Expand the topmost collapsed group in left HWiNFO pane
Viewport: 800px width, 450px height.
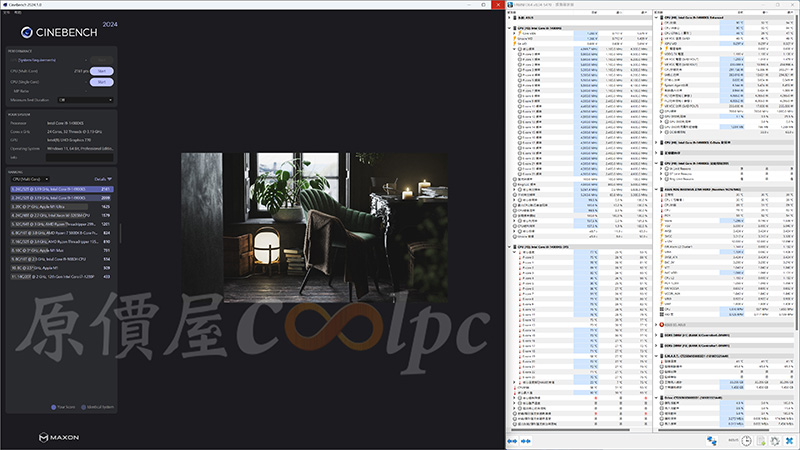509,18
